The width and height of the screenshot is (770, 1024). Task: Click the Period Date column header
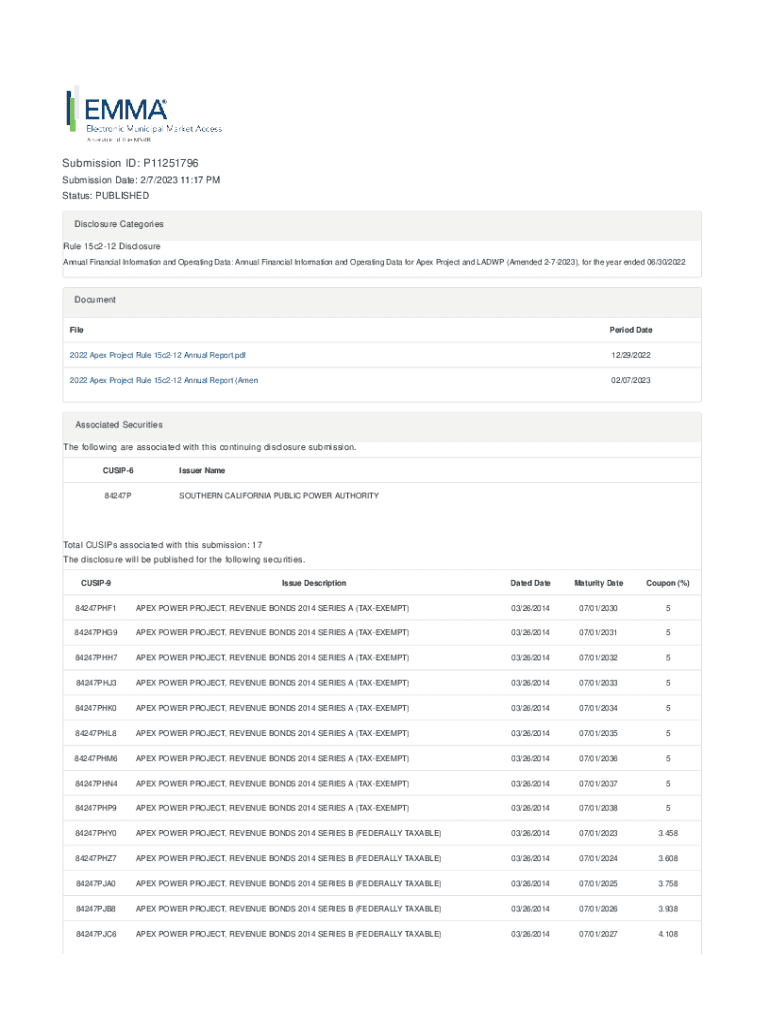pyautogui.click(x=631, y=329)
